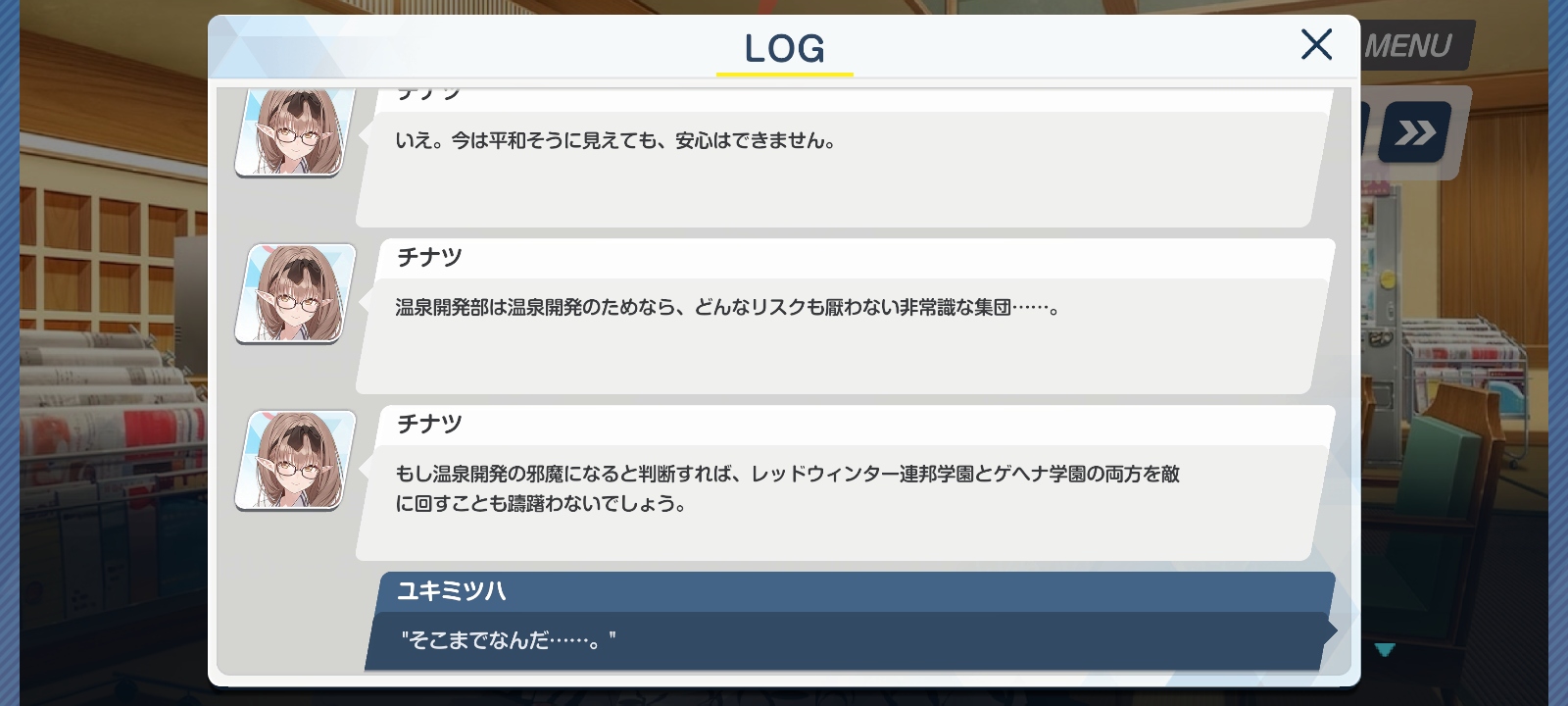Click the selected-entry arrow beside ユキミツハ reply
The height and width of the screenshot is (706, 1568).
[1330, 631]
